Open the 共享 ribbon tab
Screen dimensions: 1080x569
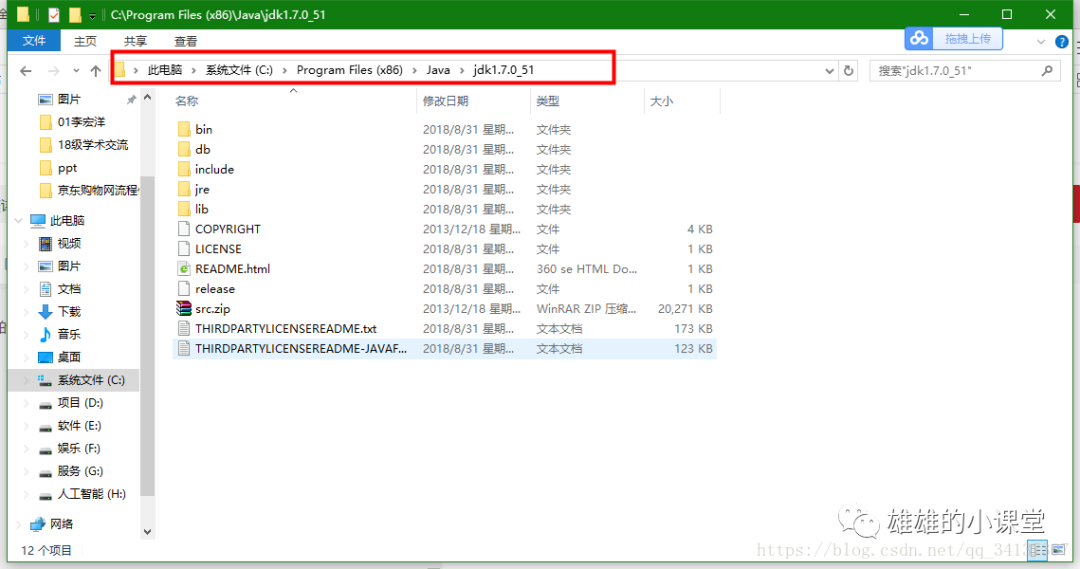[x=136, y=41]
